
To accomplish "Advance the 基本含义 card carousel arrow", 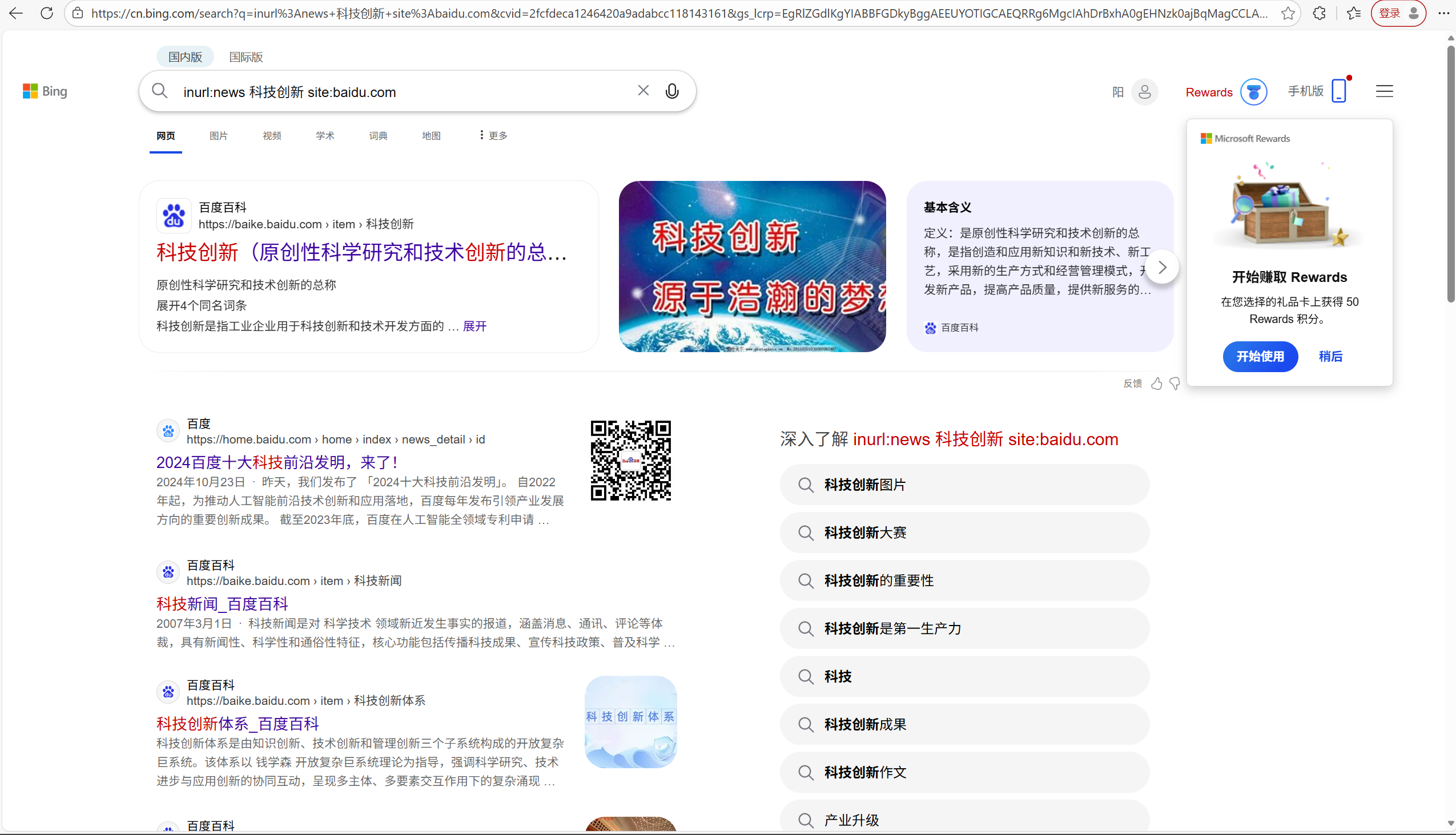I will [1162, 267].
